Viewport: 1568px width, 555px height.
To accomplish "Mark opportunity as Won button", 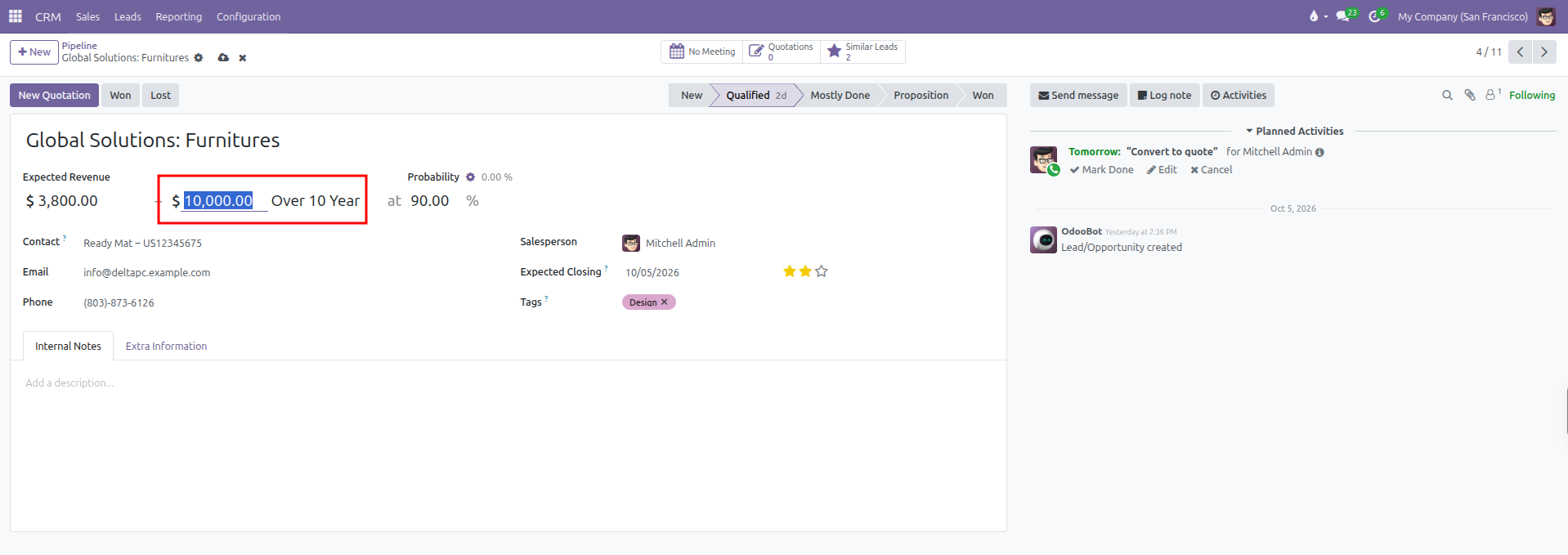I will (x=120, y=96).
